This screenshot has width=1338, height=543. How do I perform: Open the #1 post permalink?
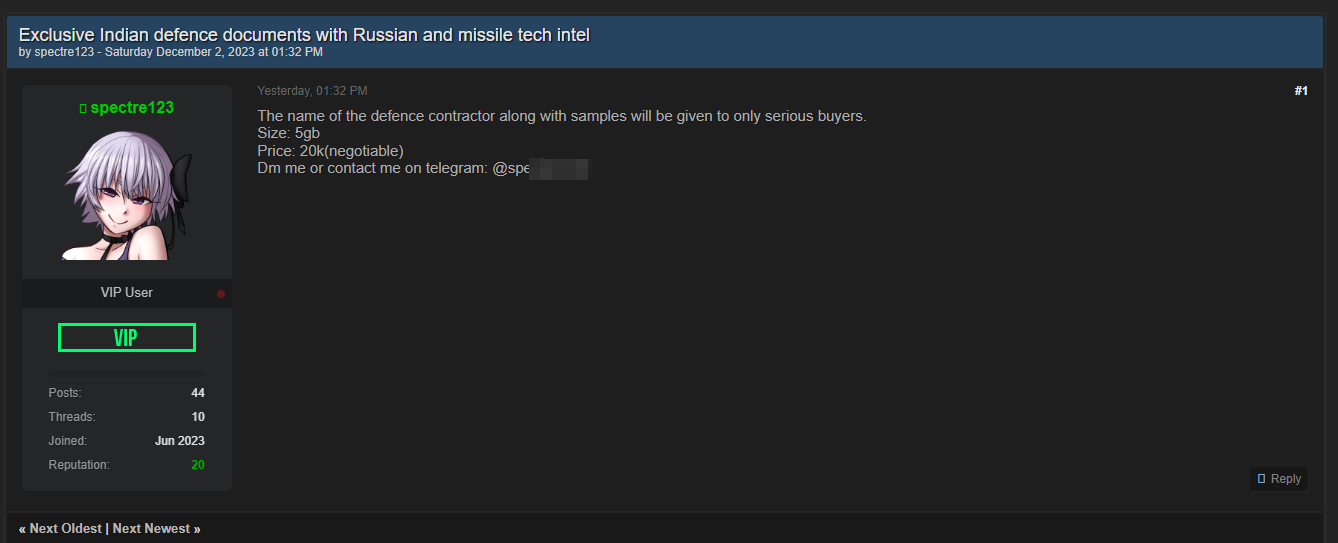tap(1301, 91)
